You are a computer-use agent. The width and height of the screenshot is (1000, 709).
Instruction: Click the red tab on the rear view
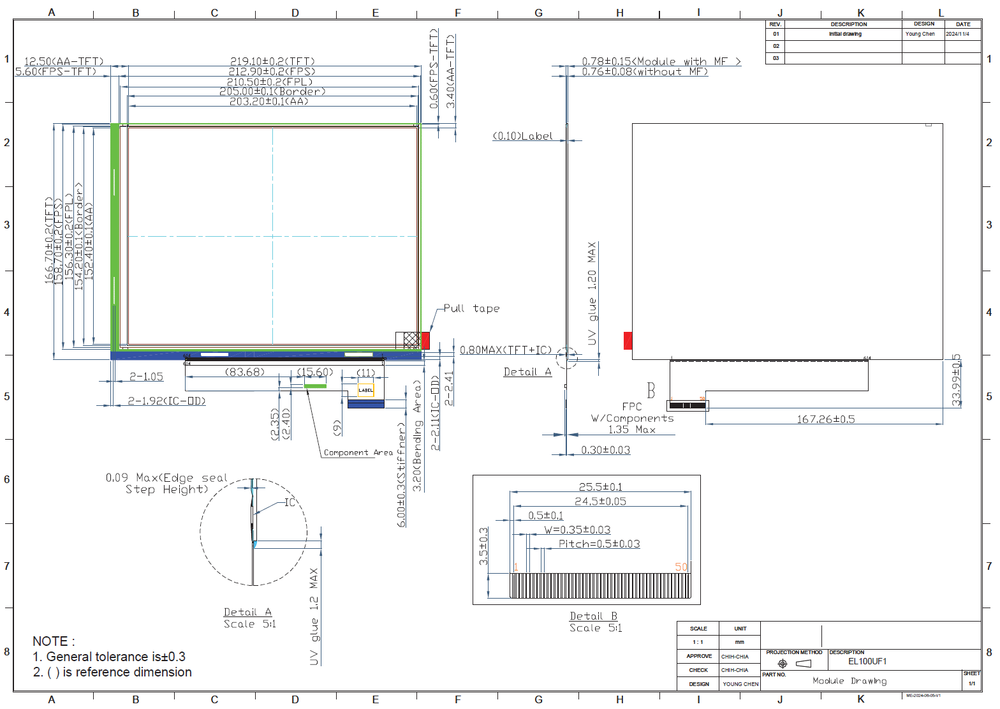(x=628, y=340)
